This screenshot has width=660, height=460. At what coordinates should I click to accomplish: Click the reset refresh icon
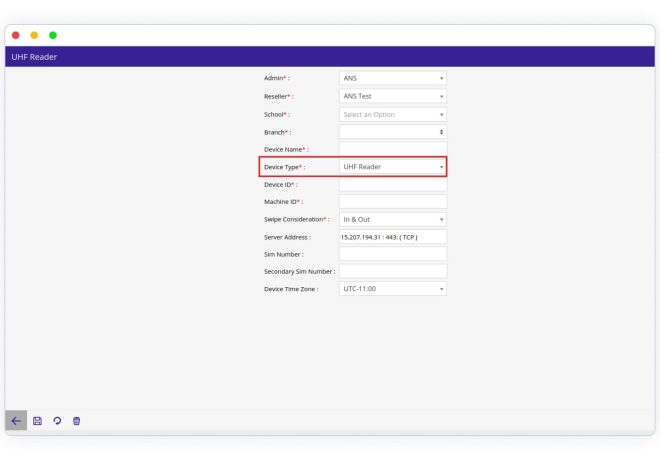tap(57, 421)
